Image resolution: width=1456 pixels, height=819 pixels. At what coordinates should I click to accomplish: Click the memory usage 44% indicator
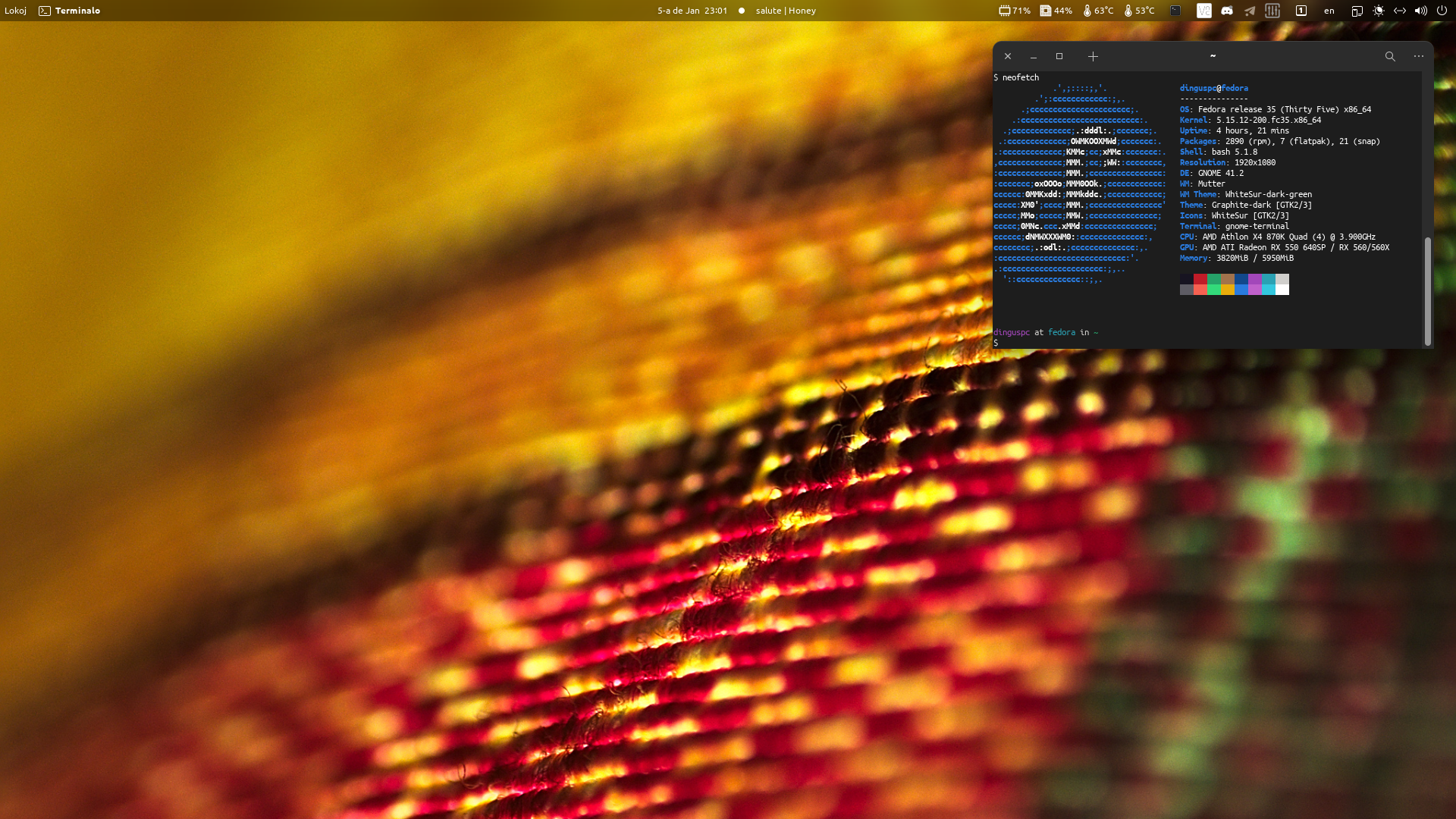(1056, 11)
